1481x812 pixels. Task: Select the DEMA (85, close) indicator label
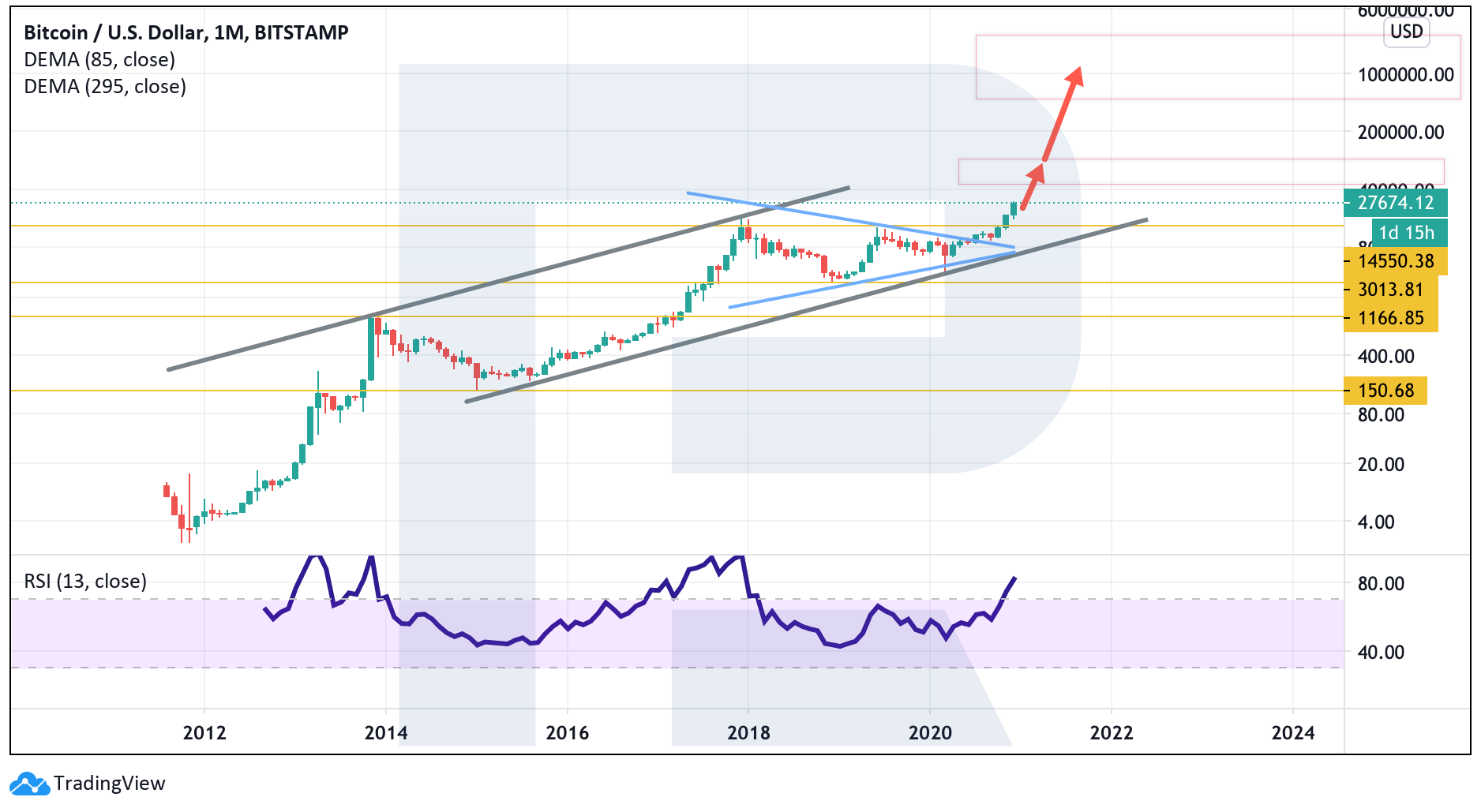[99, 60]
